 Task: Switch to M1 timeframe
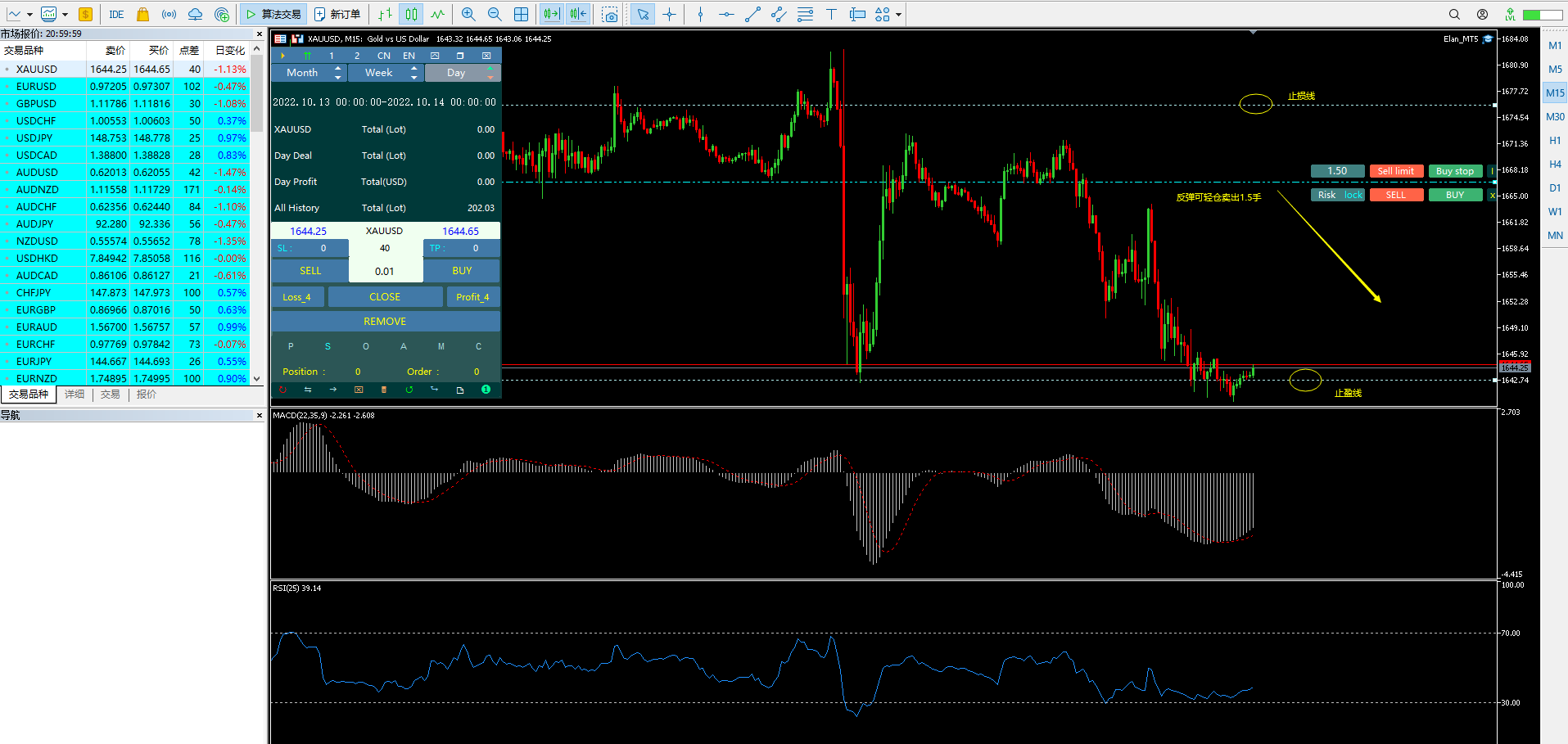1555,46
